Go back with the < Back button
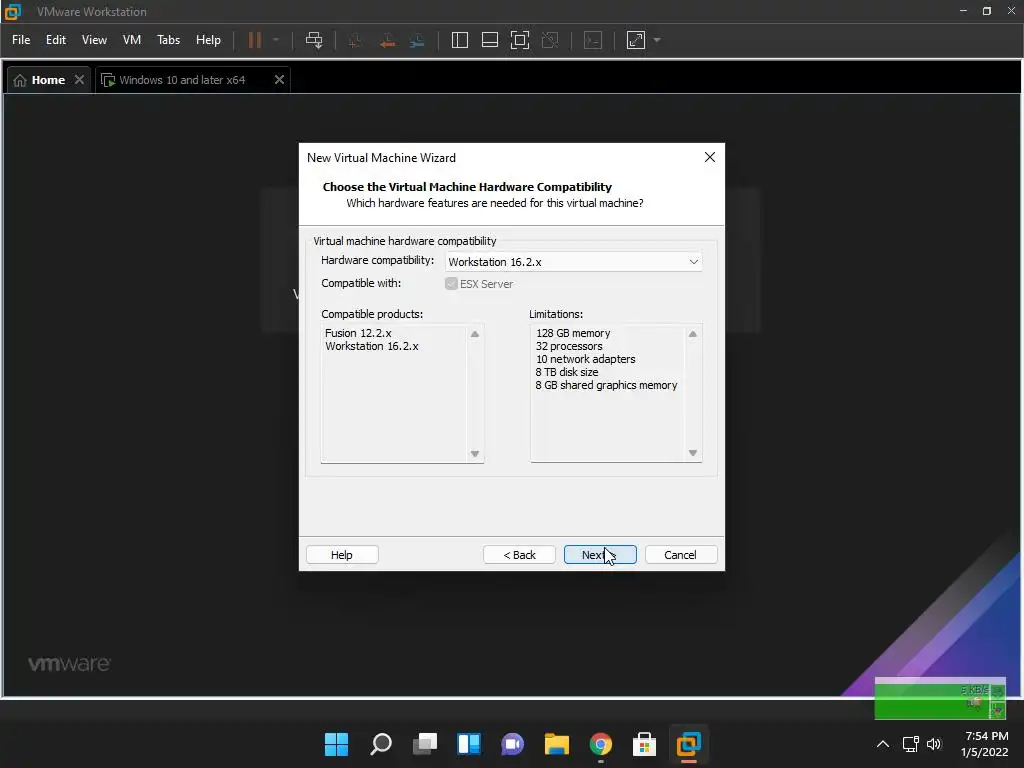The image size is (1024, 768). coord(519,554)
